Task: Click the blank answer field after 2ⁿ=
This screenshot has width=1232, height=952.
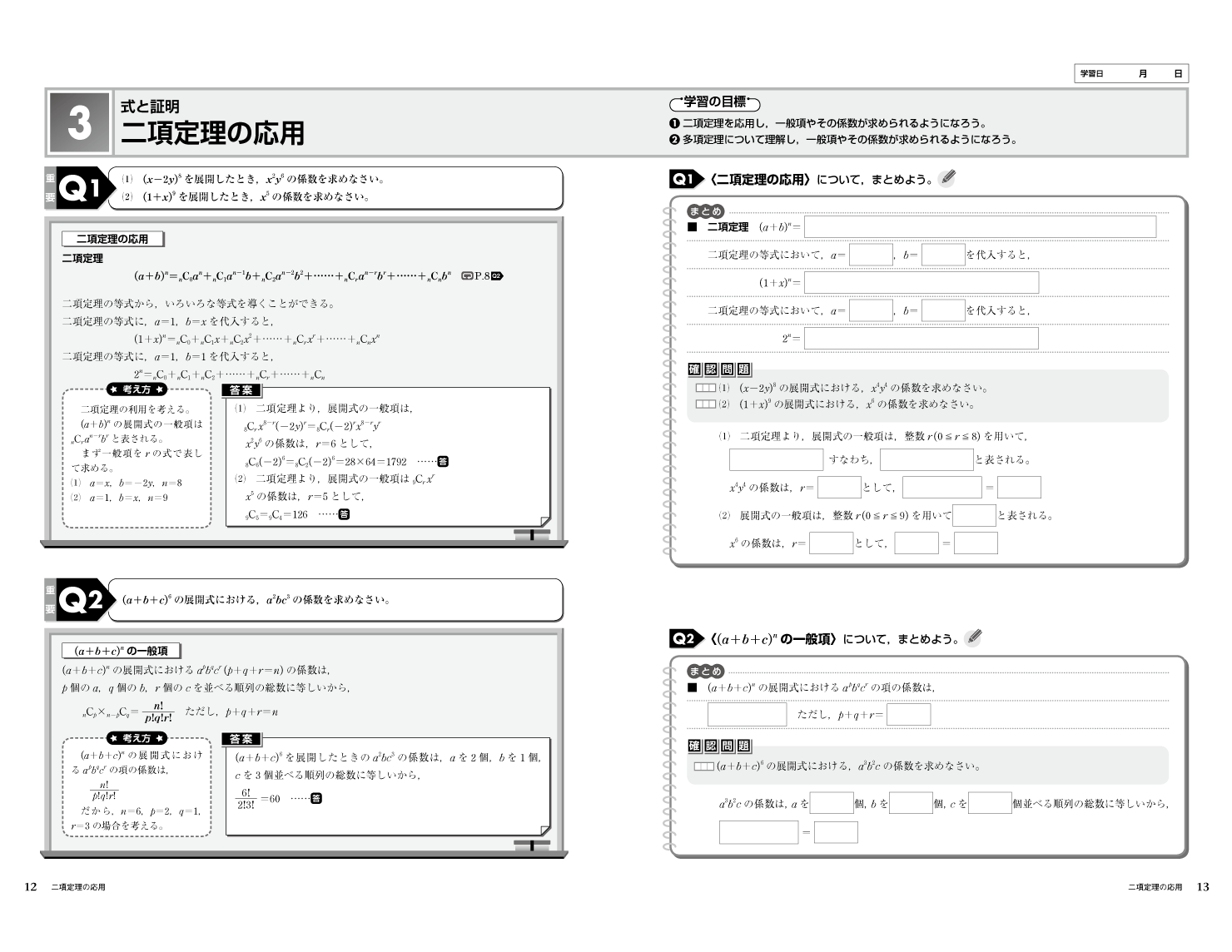Action: click(x=921, y=338)
